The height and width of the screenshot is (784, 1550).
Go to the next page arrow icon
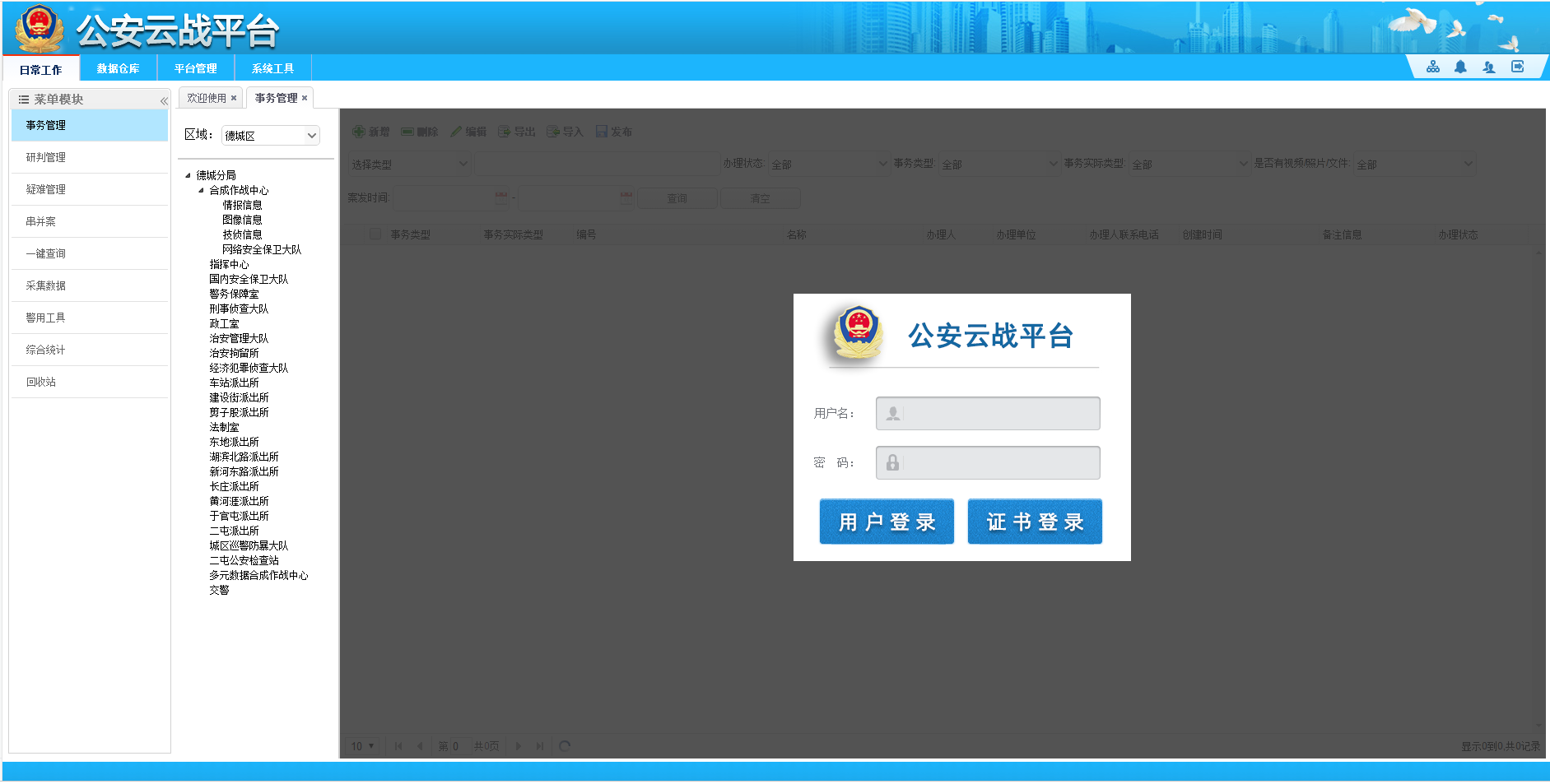(519, 746)
